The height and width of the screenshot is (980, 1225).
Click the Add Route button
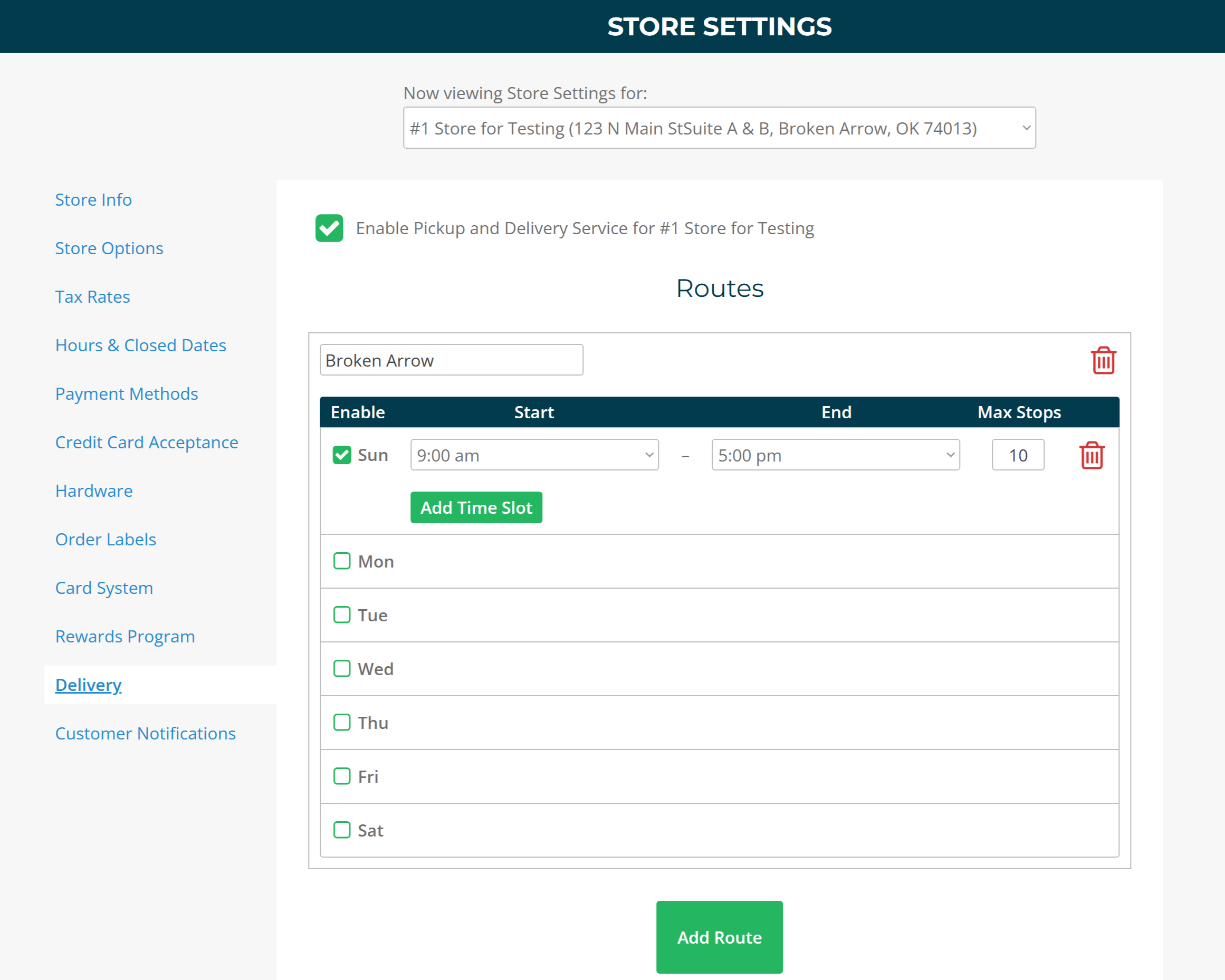pyautogui.click(x=719, y=937)
